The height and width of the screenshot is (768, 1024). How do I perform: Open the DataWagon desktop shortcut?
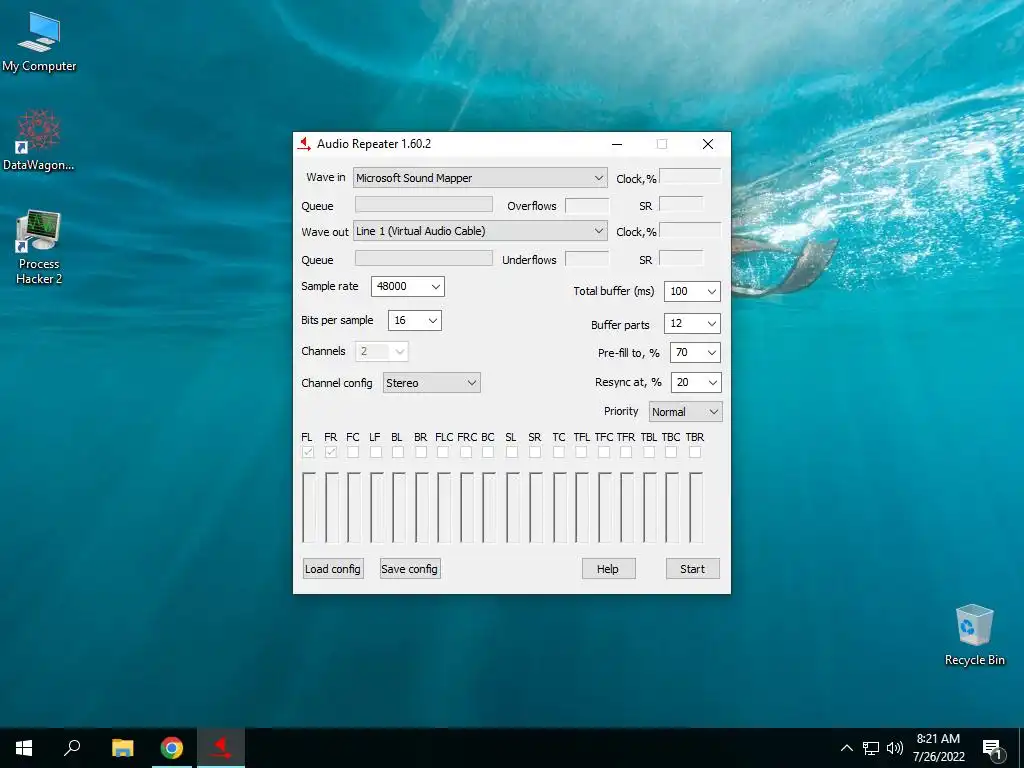point(39,140)
